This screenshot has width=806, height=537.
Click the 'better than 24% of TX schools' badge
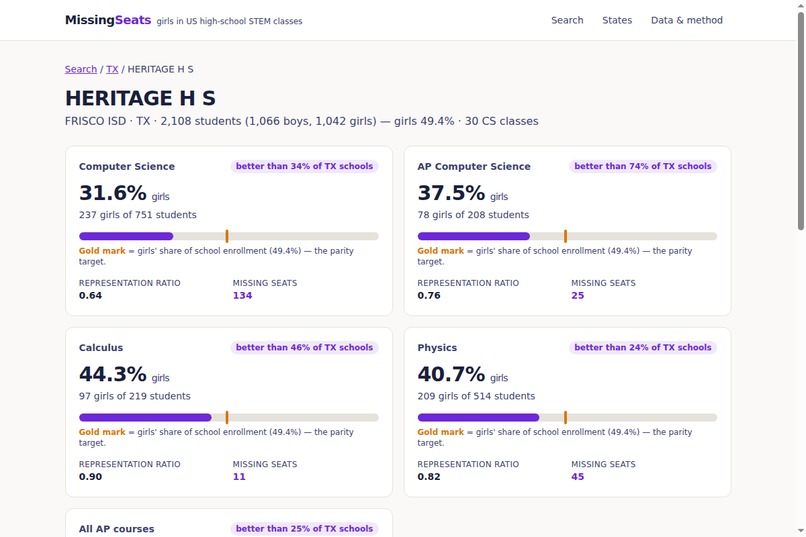(x=643, y=347)
